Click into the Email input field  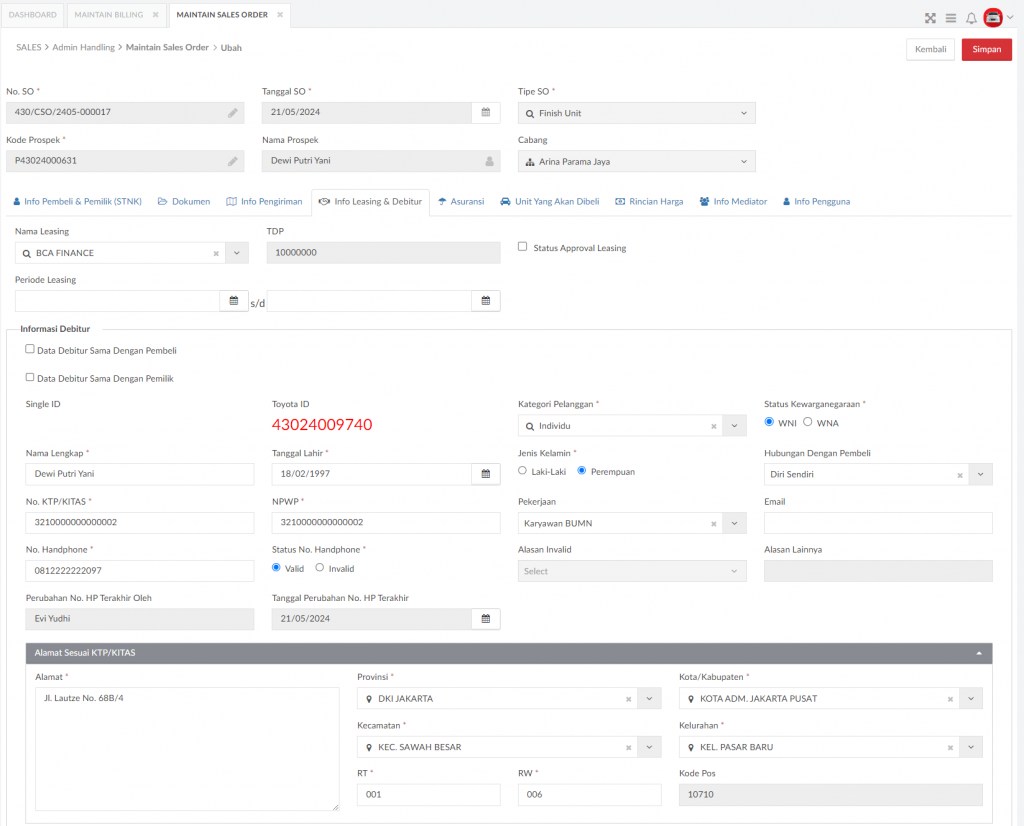[x=878, y=523]
